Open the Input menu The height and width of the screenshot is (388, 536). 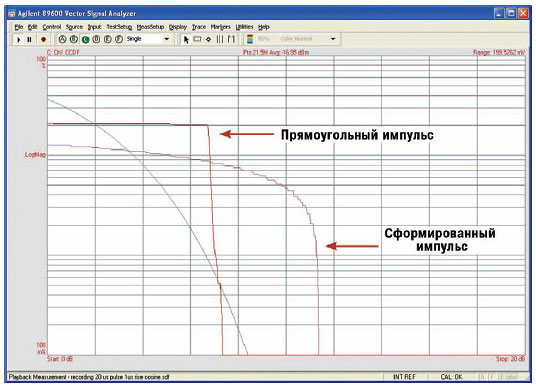[x=94, y=27]
